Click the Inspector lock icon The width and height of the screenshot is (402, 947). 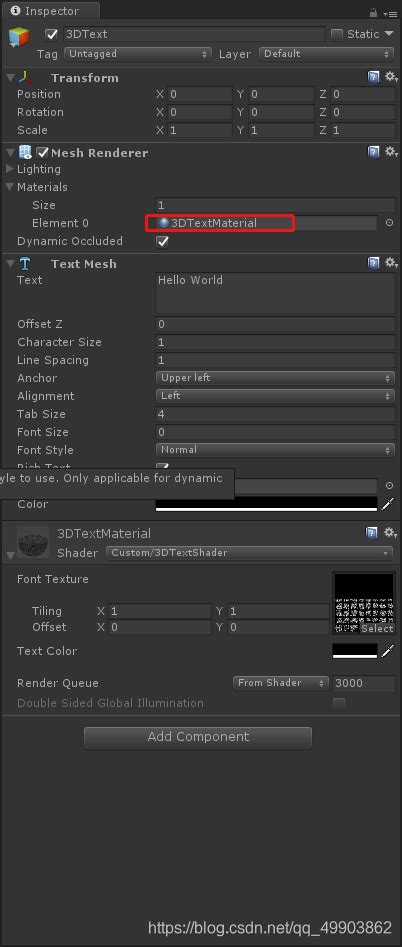[374, 12]
